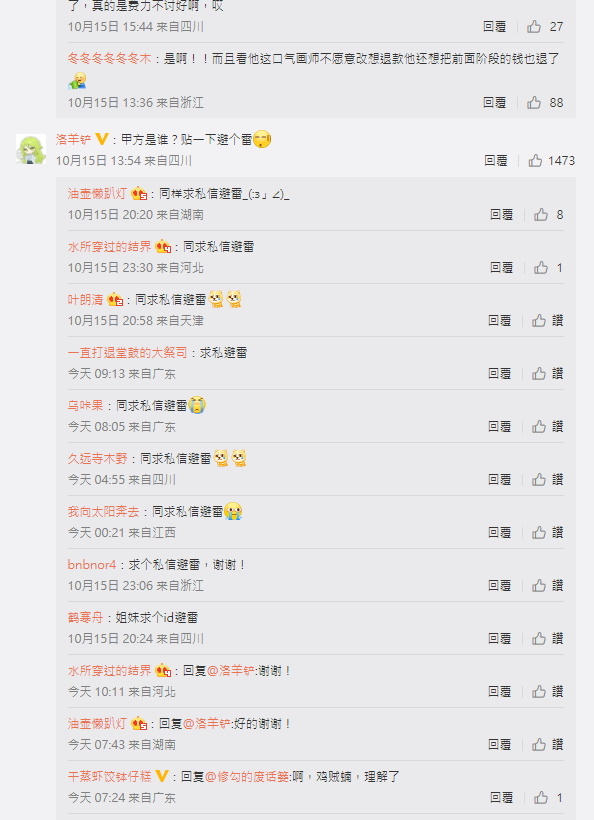This screenshot has width=594, height=820.
Task: Like 油壶懒趴灯's comment from 20:20
Action: (x=541, y=214)
